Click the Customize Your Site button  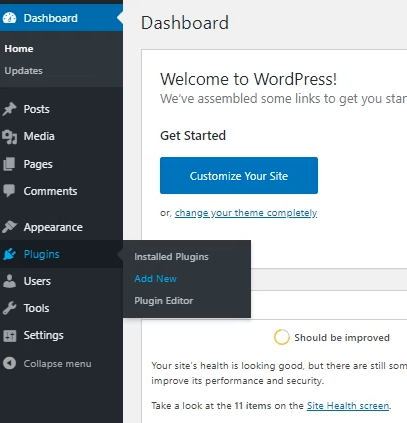239,176
